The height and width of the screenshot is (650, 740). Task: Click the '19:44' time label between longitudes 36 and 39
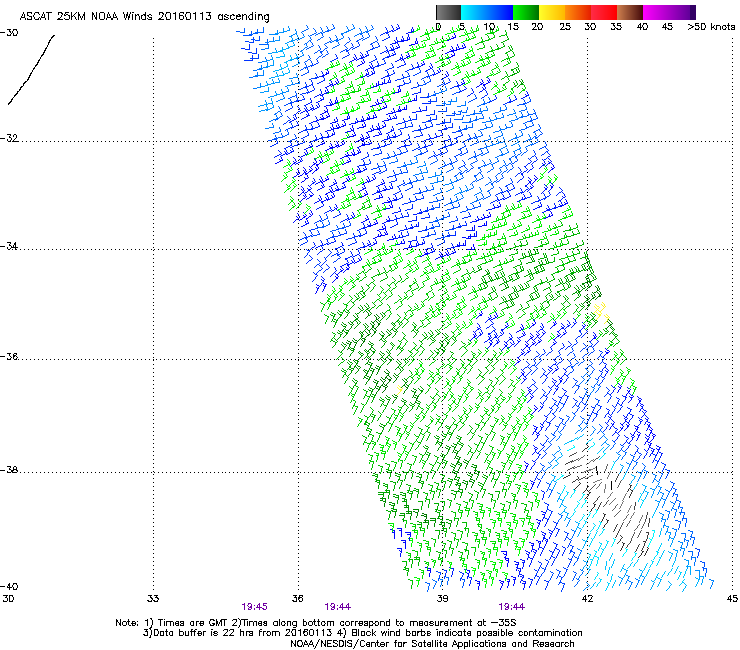click(337, 607)
